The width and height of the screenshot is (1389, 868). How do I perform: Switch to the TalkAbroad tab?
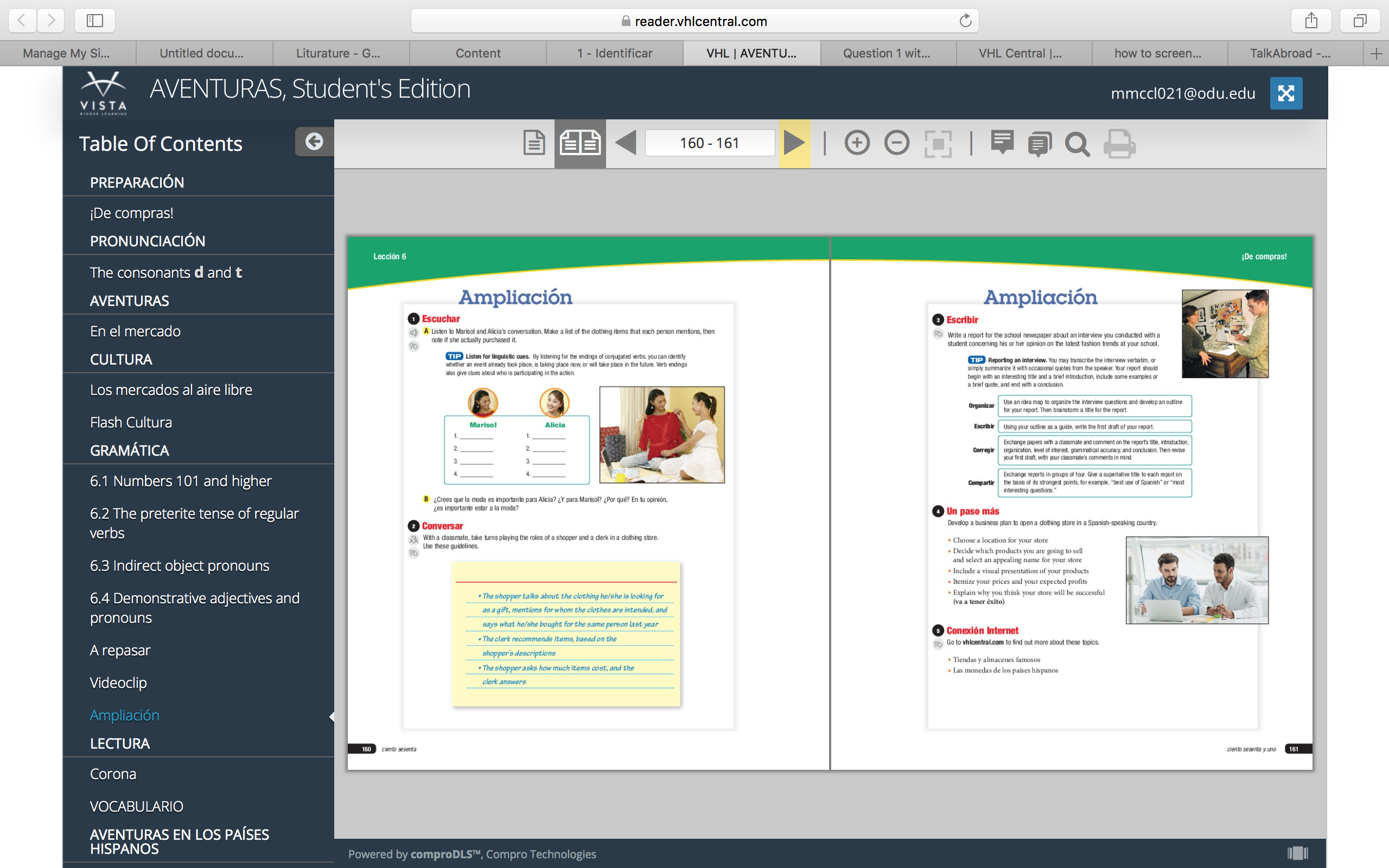coord(1295,53)
